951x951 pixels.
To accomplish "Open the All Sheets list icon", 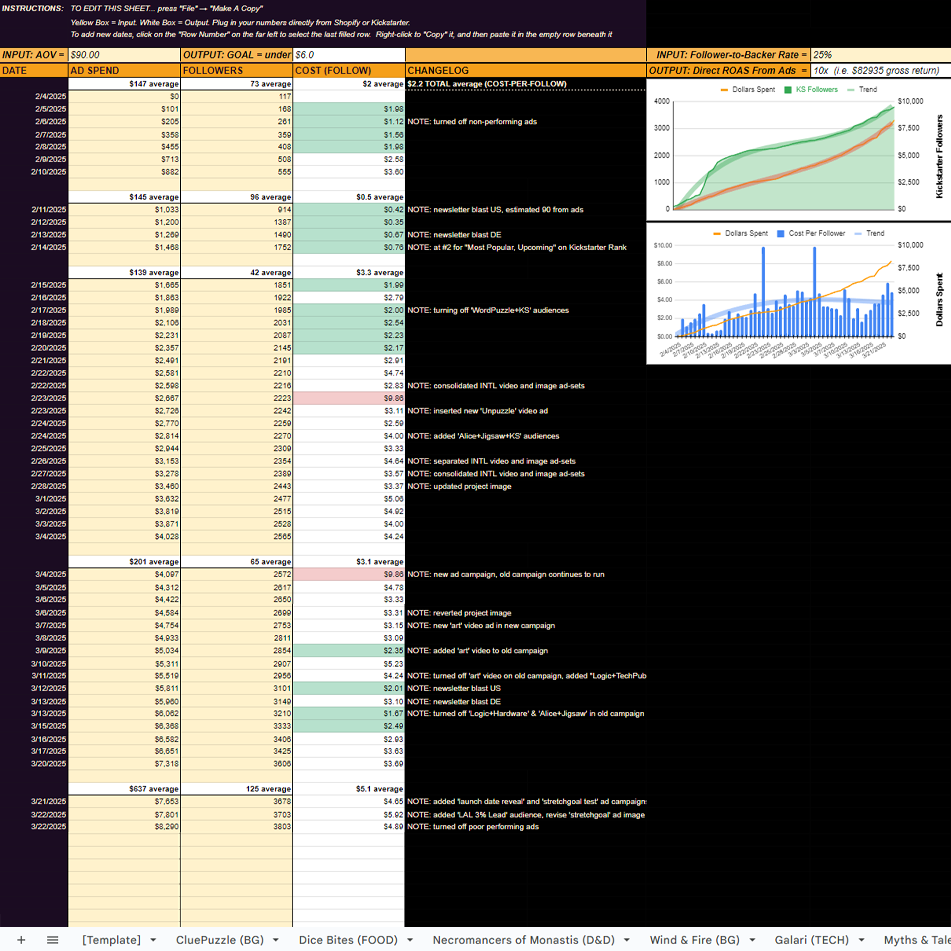I will [53, 940].
